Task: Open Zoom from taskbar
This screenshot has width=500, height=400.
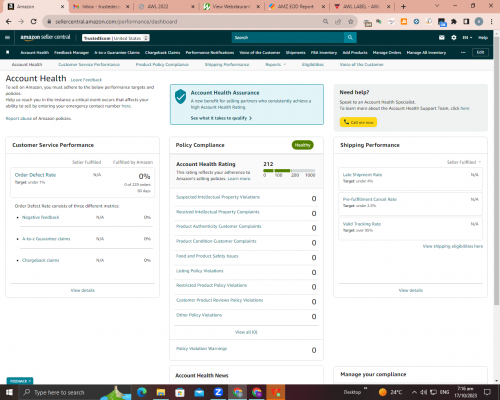Action: coord(218,392)
